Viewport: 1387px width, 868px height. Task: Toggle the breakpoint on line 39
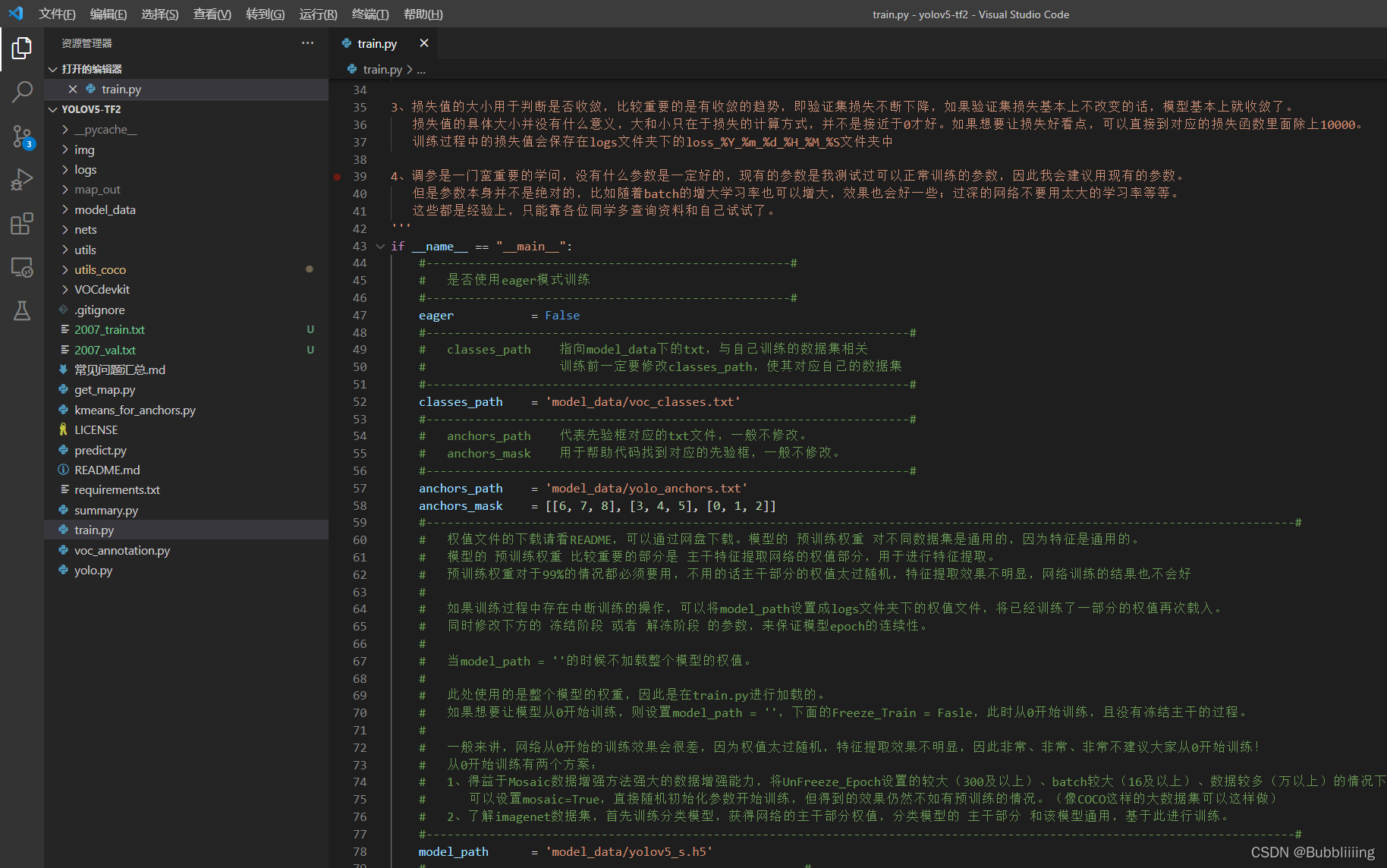point(337,176)
